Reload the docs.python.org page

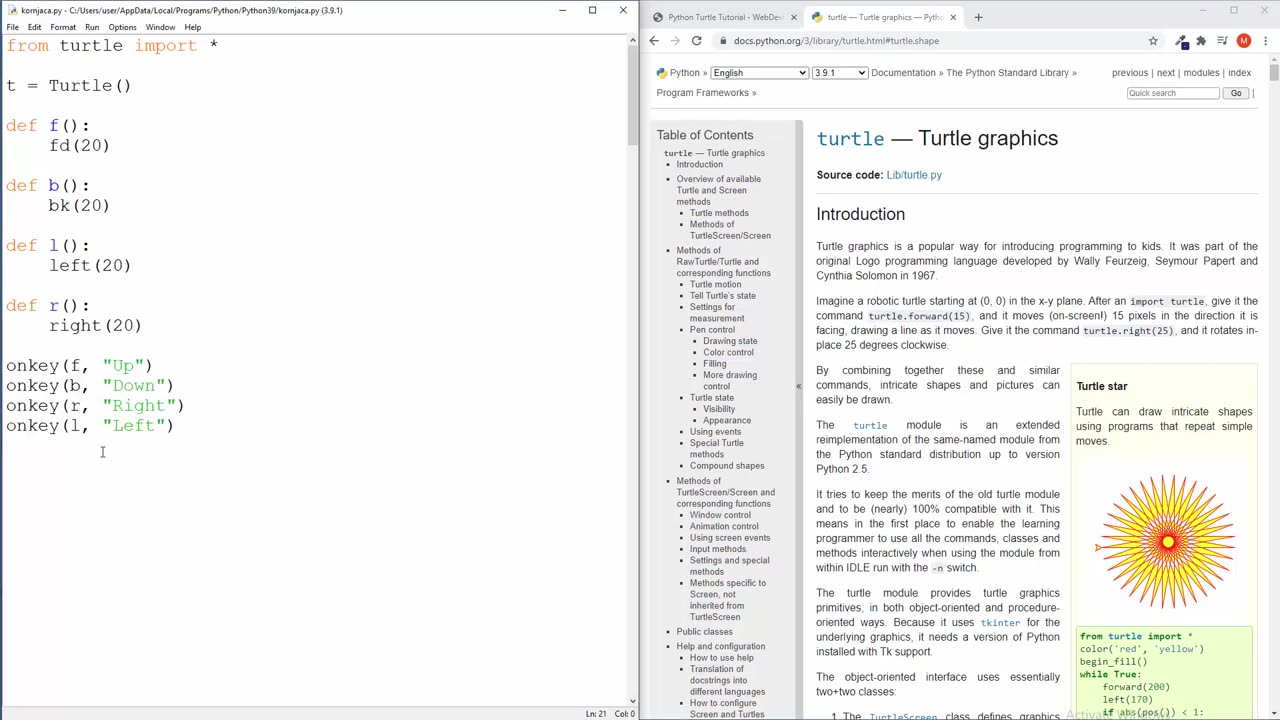[x=696, y=41]
